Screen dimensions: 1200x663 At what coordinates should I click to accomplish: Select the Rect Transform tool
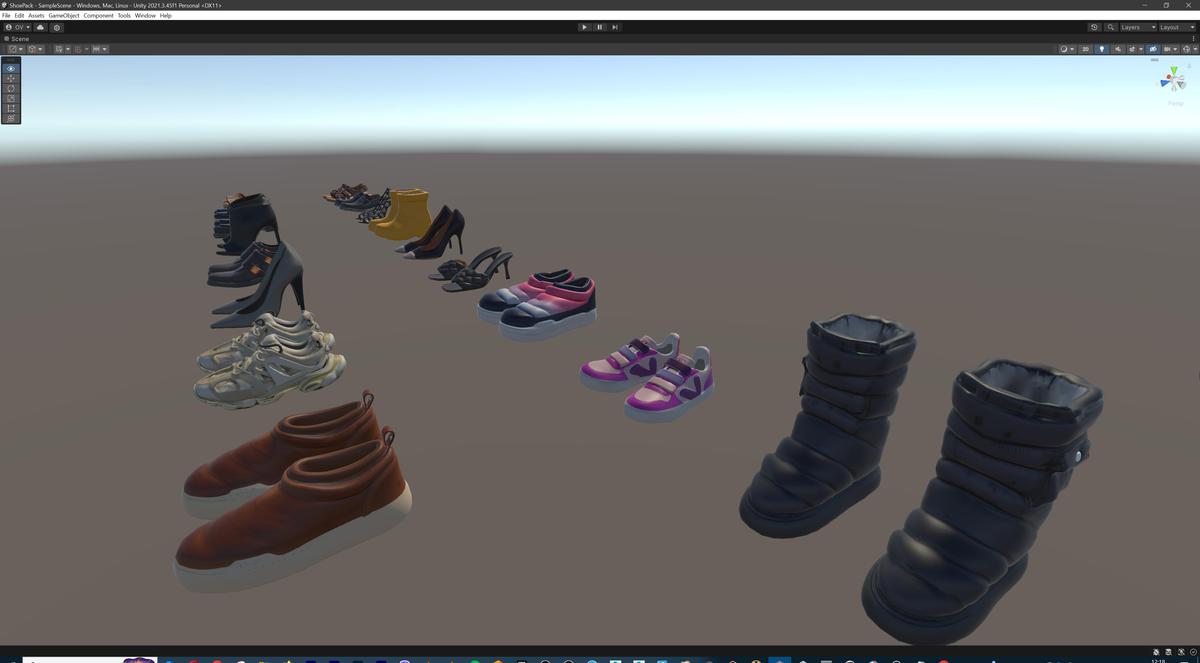coord(10,108)
